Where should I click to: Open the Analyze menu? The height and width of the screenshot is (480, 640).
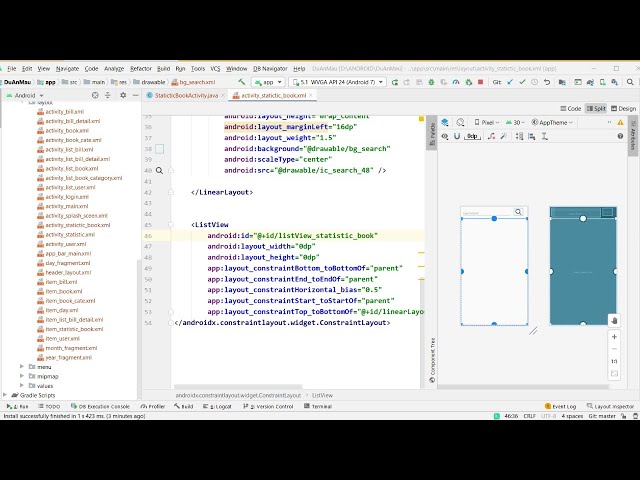pos(114,69)
